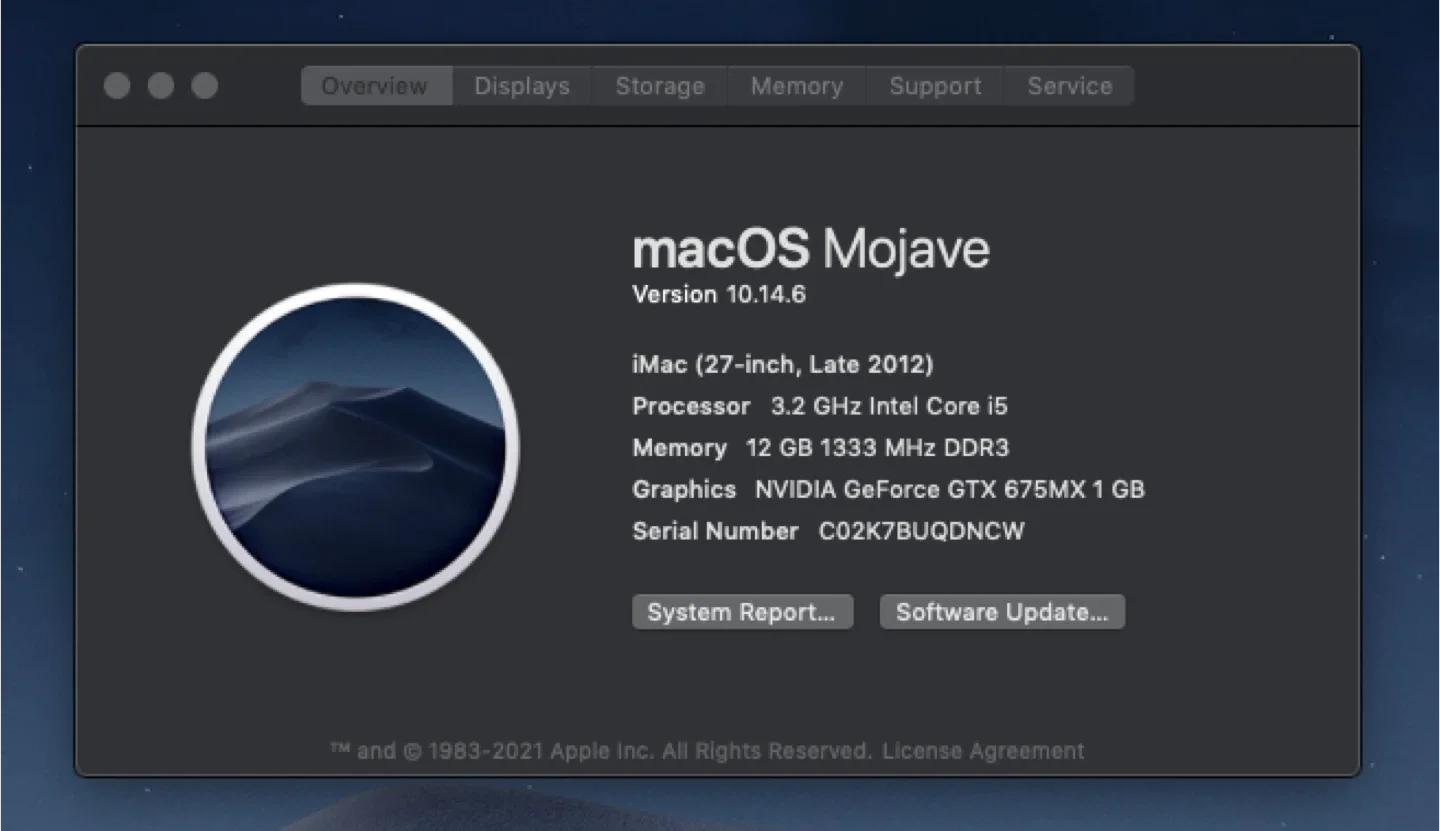Select the Overview tab
The image size is (1440, 831).
point(376,86)
